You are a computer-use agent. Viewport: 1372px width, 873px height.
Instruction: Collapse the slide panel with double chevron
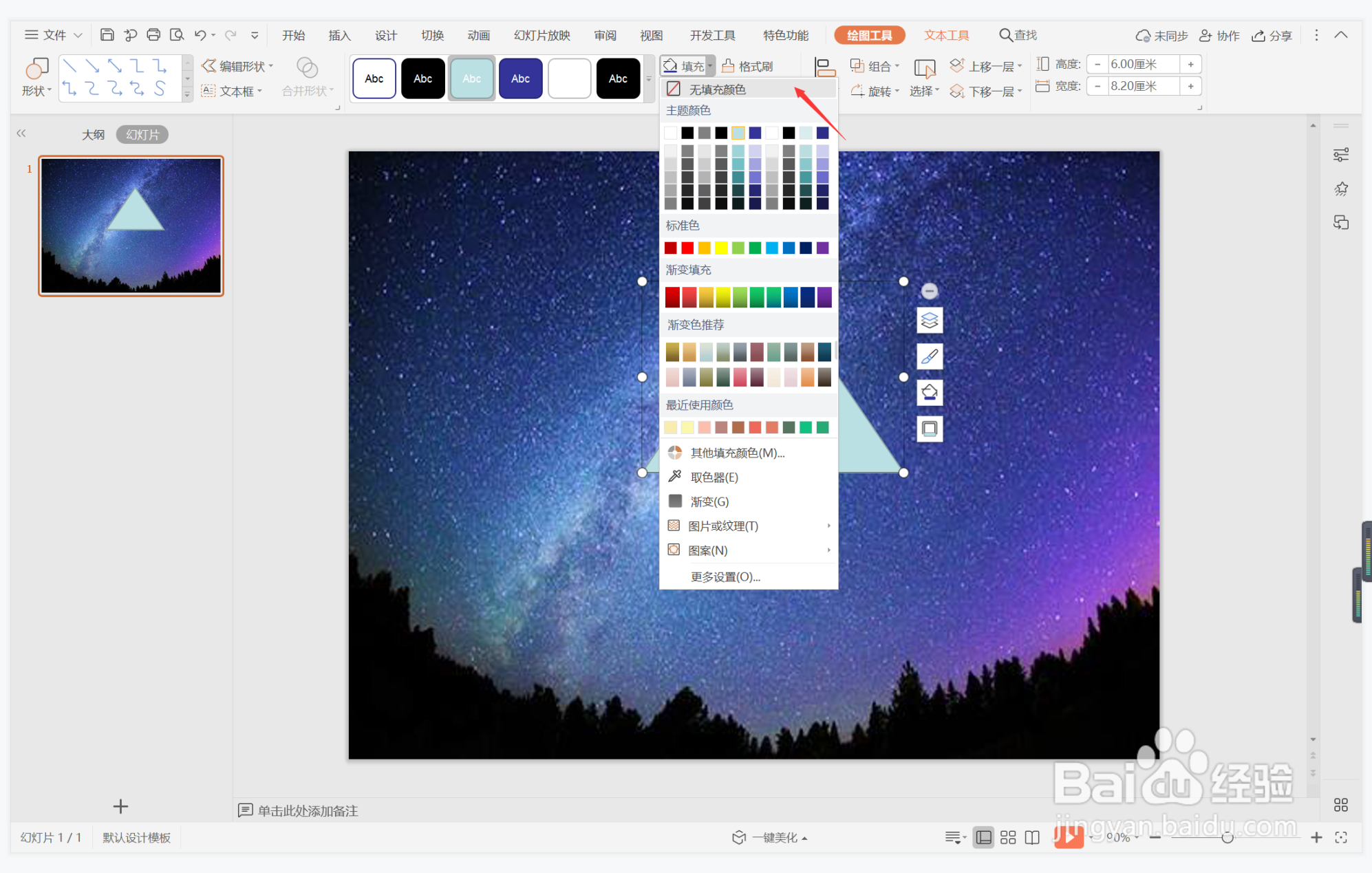click(21, 133)
